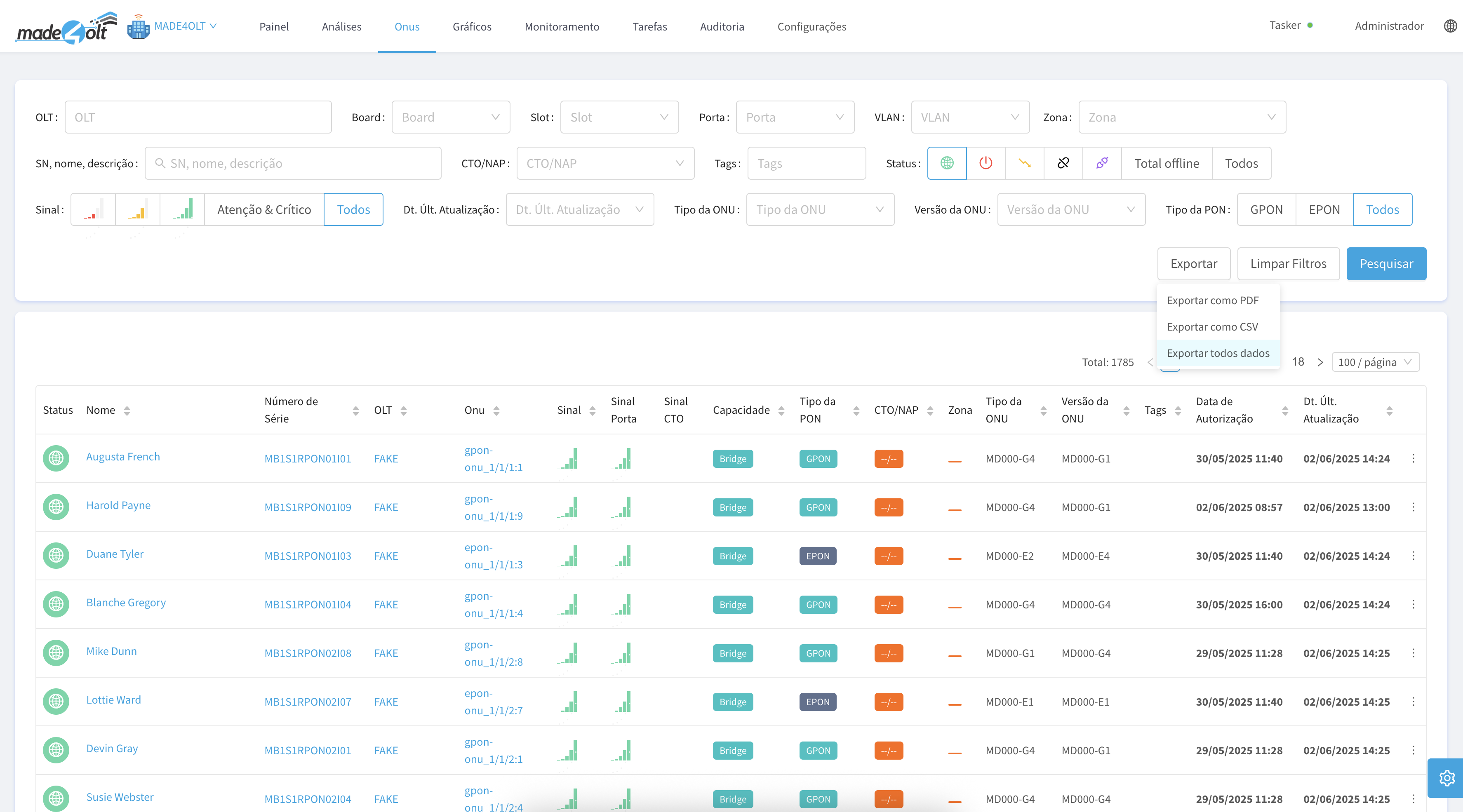1463x812 pixels.
Task: Sort table by Nome column
Action: coord(127,411)
